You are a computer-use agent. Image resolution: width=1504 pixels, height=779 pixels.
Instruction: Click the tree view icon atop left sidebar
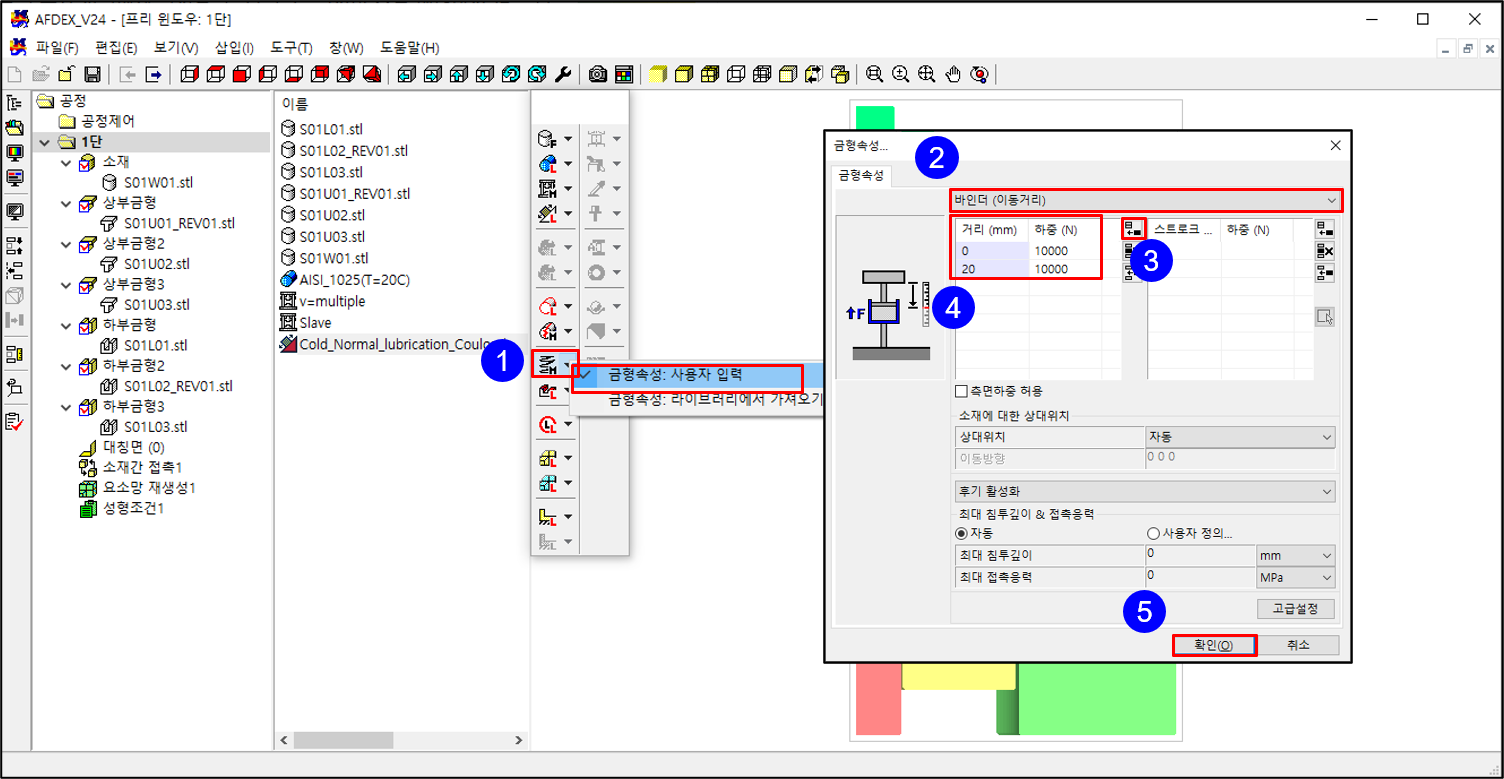pyautogui.click(x=15, y=103)
